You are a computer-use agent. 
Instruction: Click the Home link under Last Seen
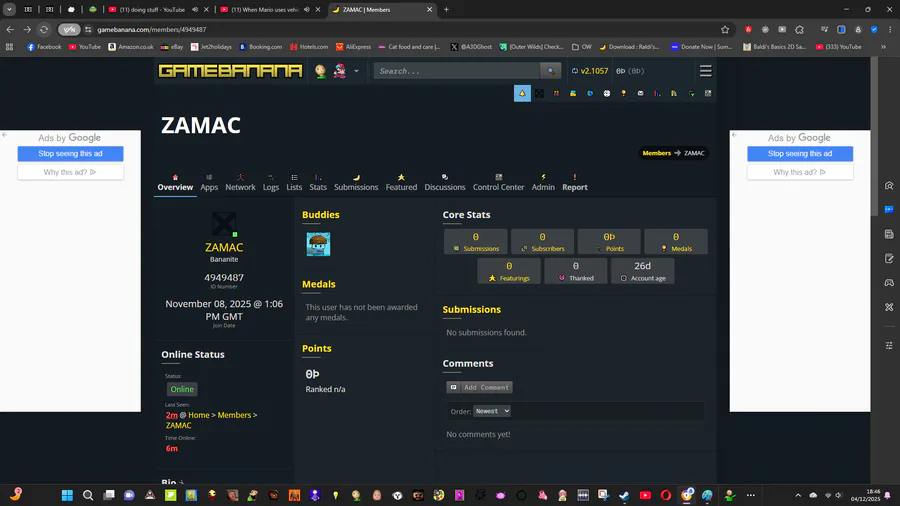[199, 415]
